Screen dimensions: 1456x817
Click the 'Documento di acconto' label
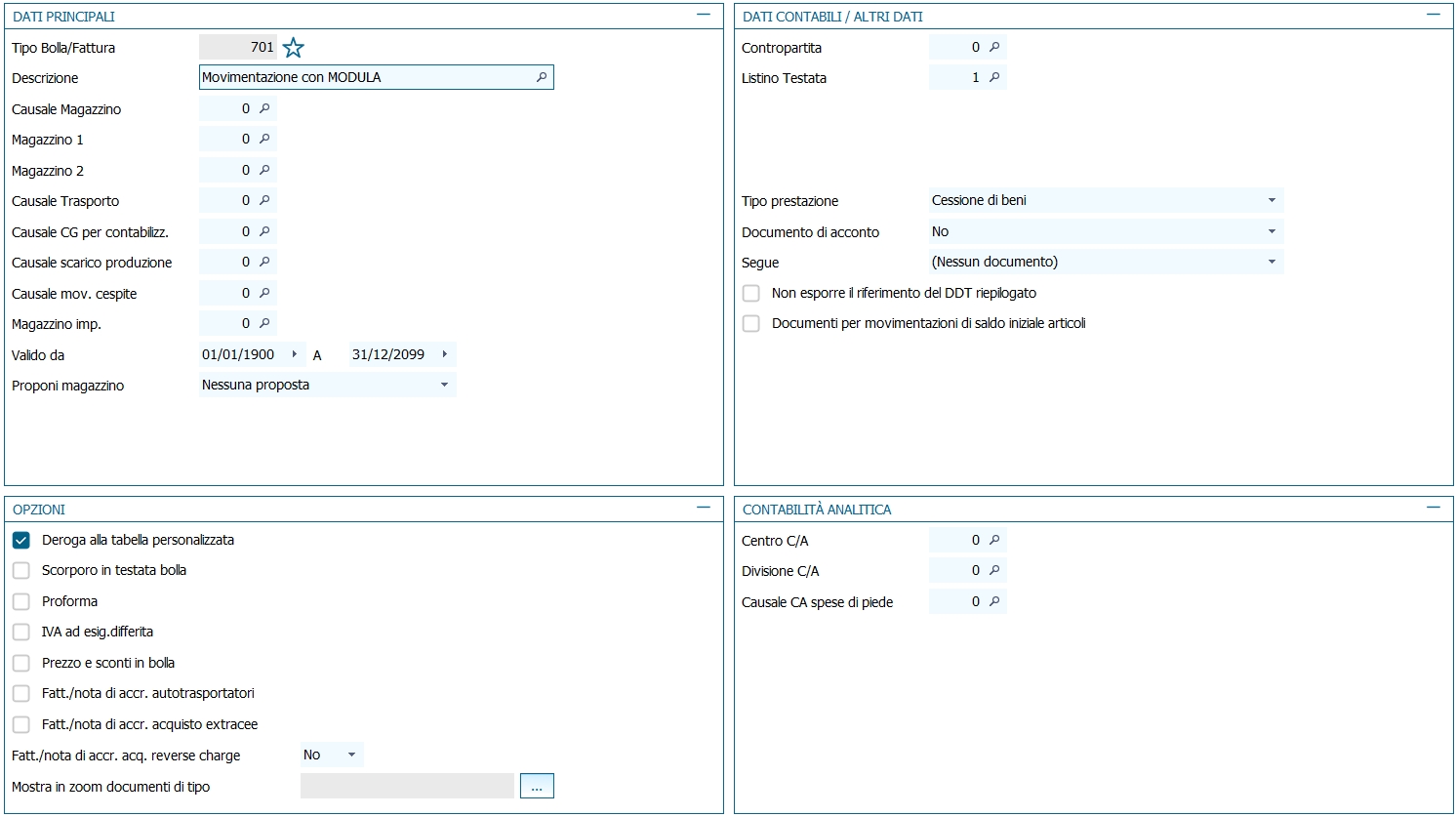(810, 232)
